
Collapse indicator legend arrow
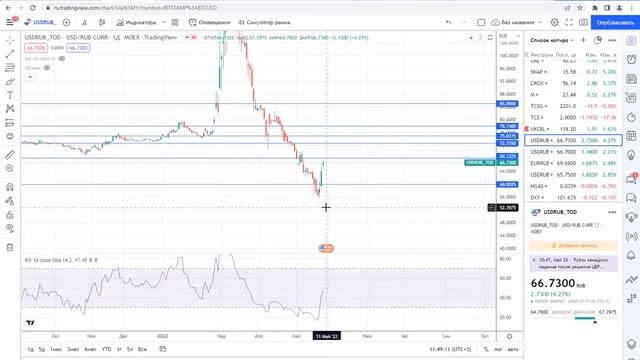[30, 77]
